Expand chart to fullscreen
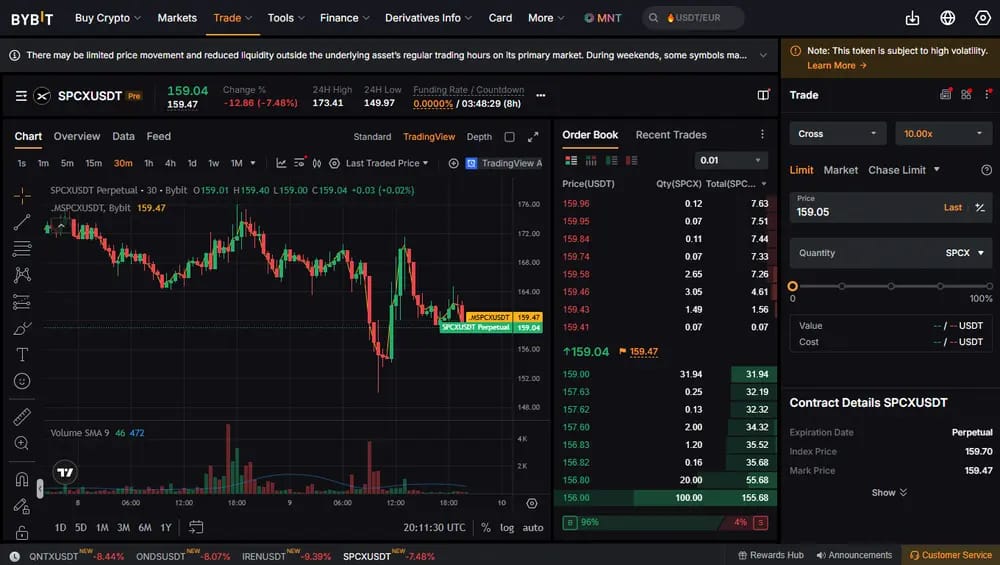Screen dimensions: 1000x565 (533, 136)
